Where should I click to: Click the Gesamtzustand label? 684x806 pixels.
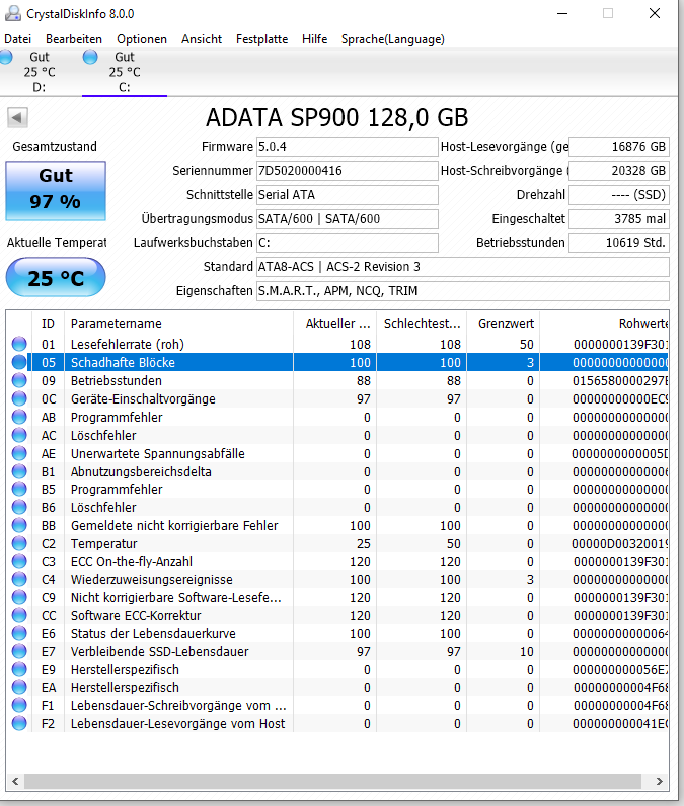tap(54, 147)
